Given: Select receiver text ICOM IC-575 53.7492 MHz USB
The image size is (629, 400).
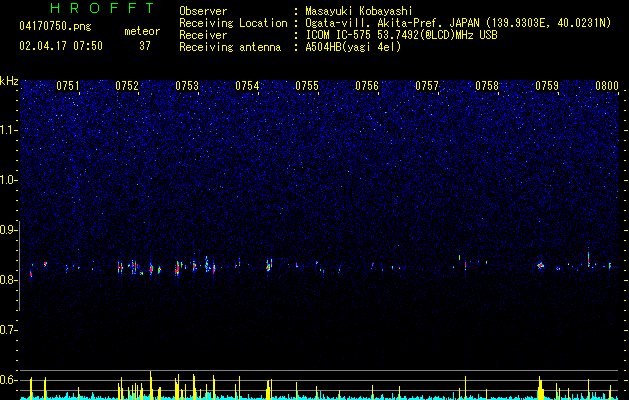Looking at the screenshot, I should [401, 35].
